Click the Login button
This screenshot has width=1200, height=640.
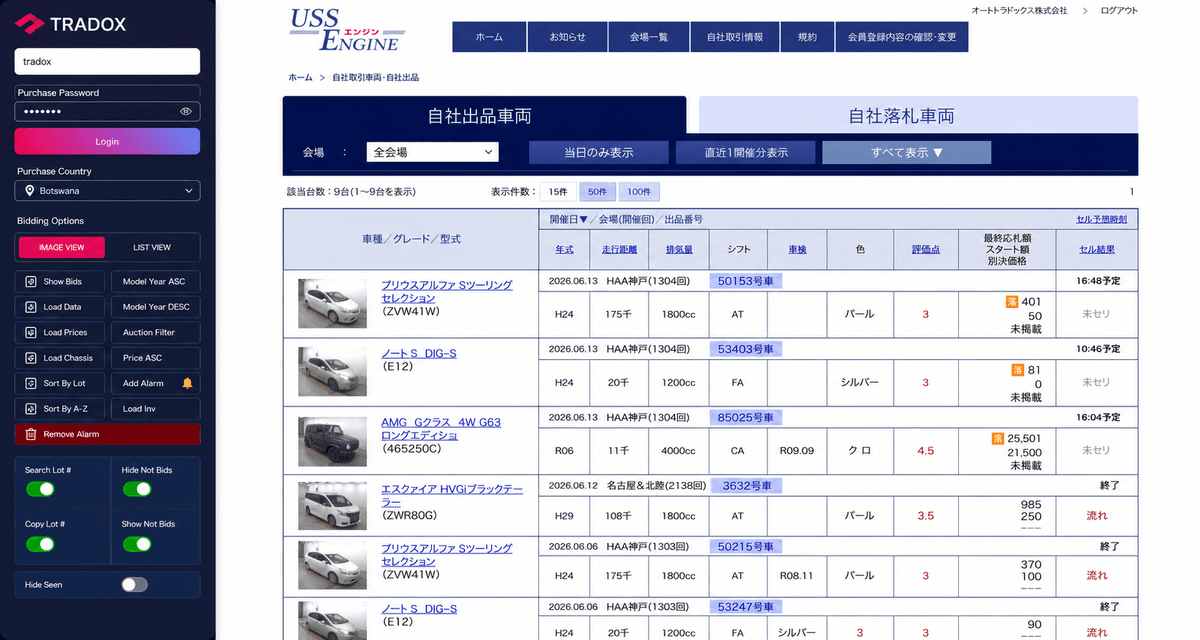[x=107, y=141]
